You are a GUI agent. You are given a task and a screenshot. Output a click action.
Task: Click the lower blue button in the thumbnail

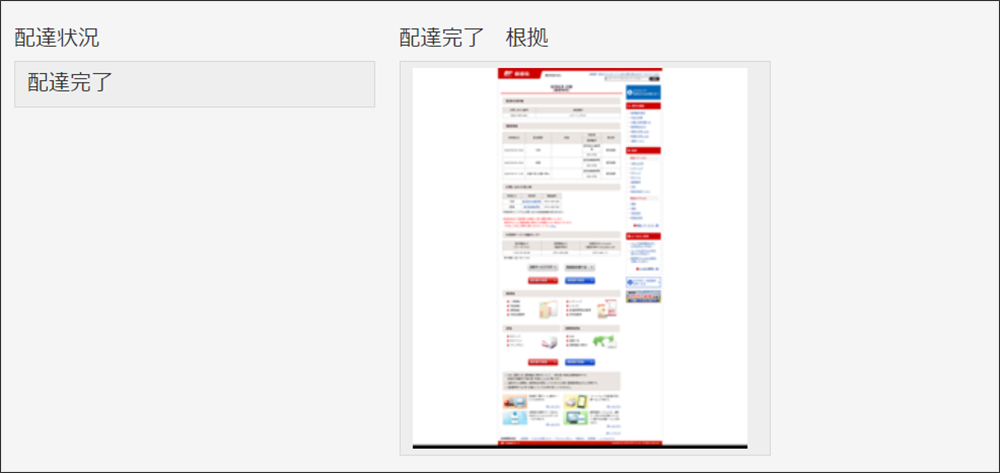pos(580,361)
